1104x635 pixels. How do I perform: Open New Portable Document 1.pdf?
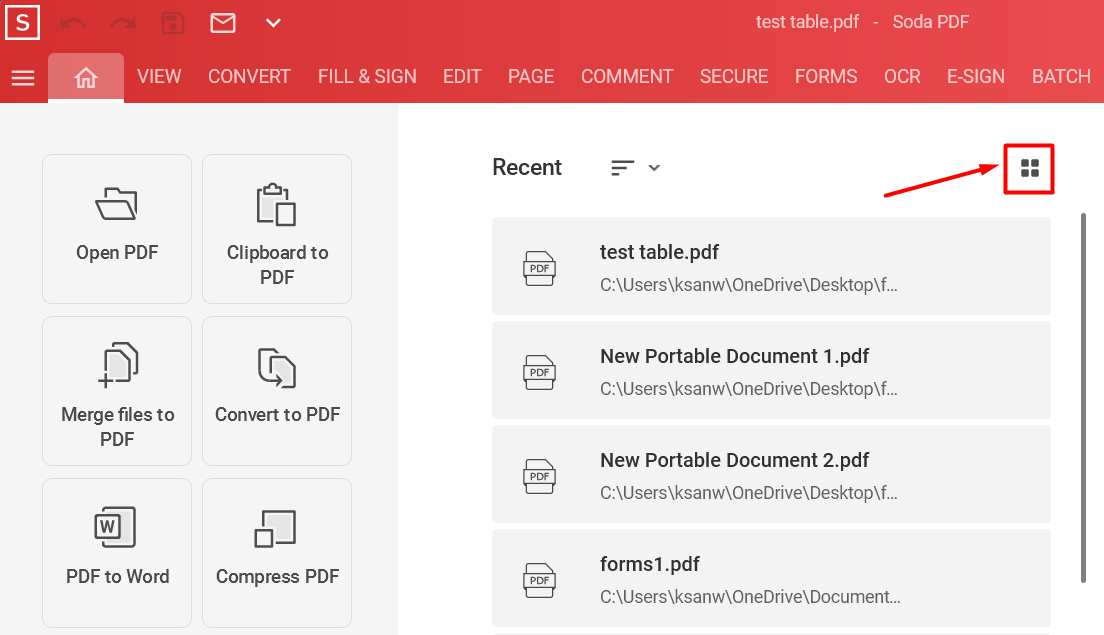coord(771,370)
